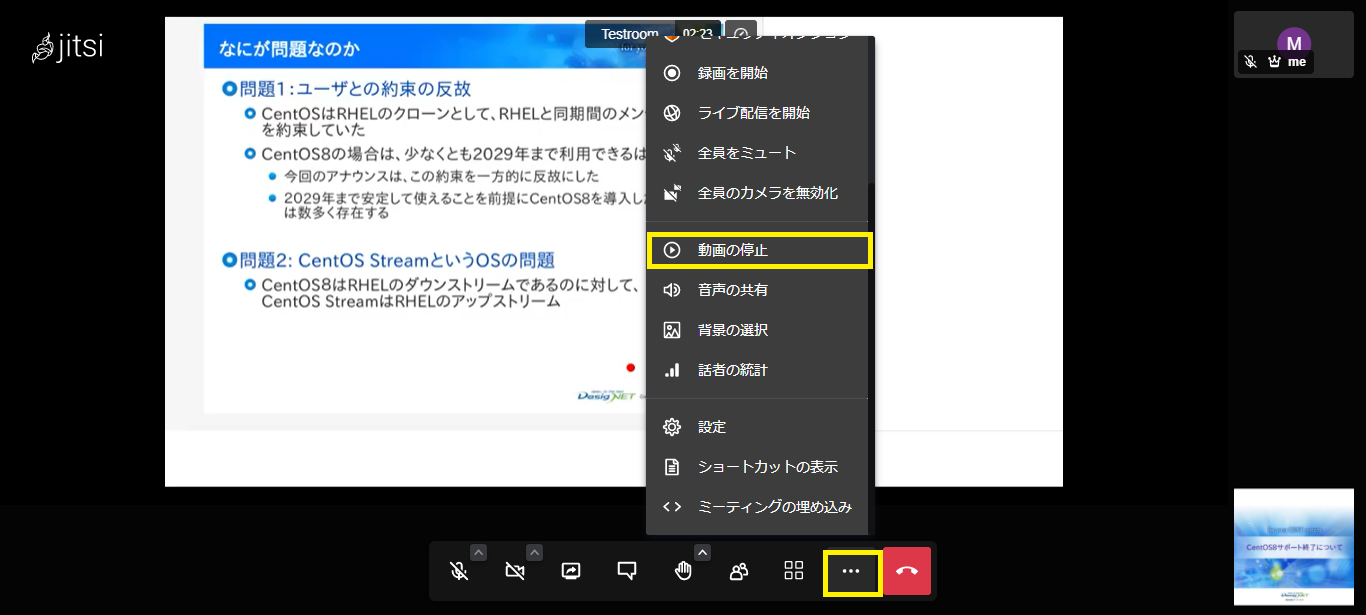Image resolution: width=1366 pixels, height=615 pixels.
Task: Select the CentOS8 shared video thumbnail
Action: point(1293,547)
